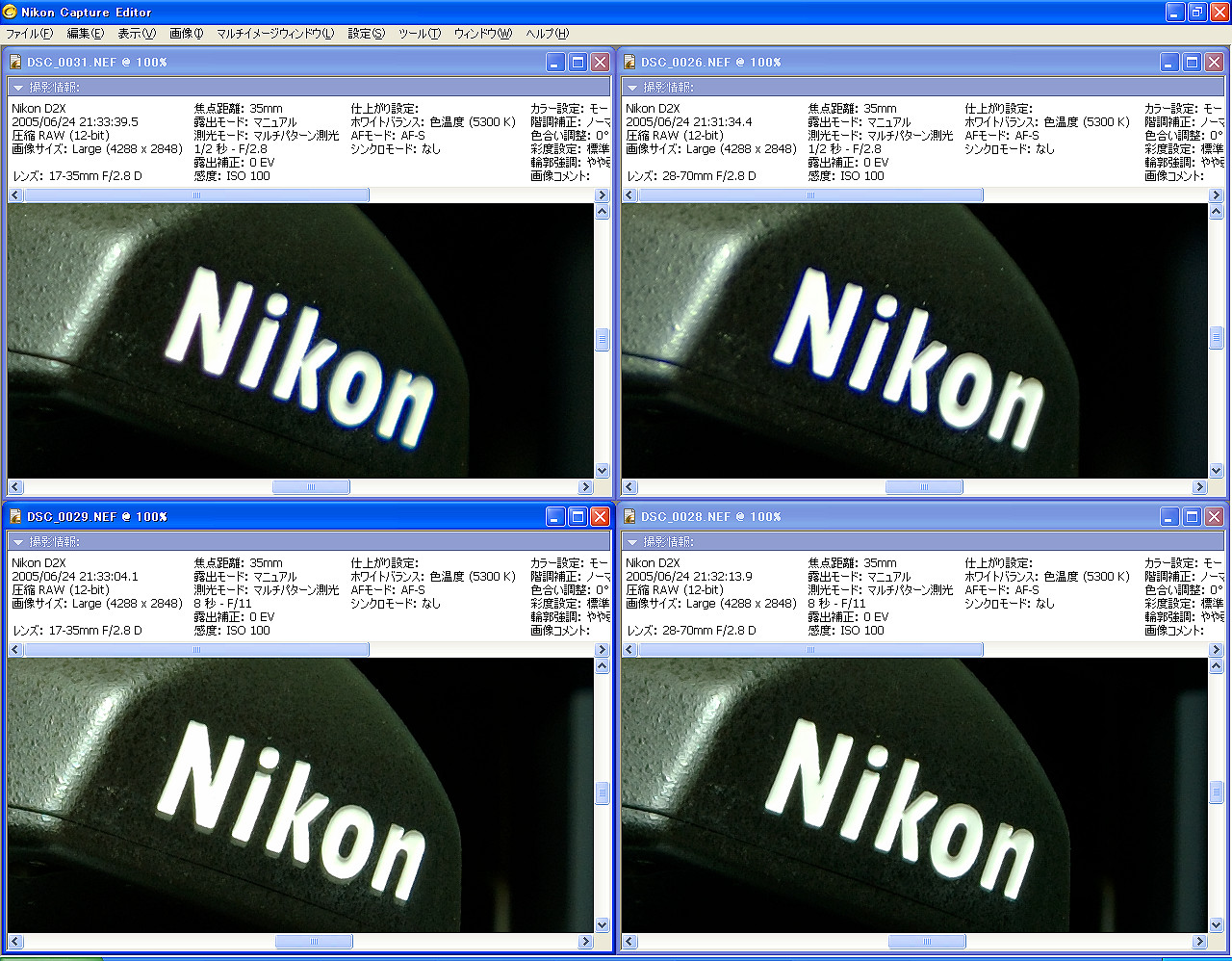Close the DSC_0028.NEF window
This screenshot has height=961, width=1232.
coord(1214,516)
